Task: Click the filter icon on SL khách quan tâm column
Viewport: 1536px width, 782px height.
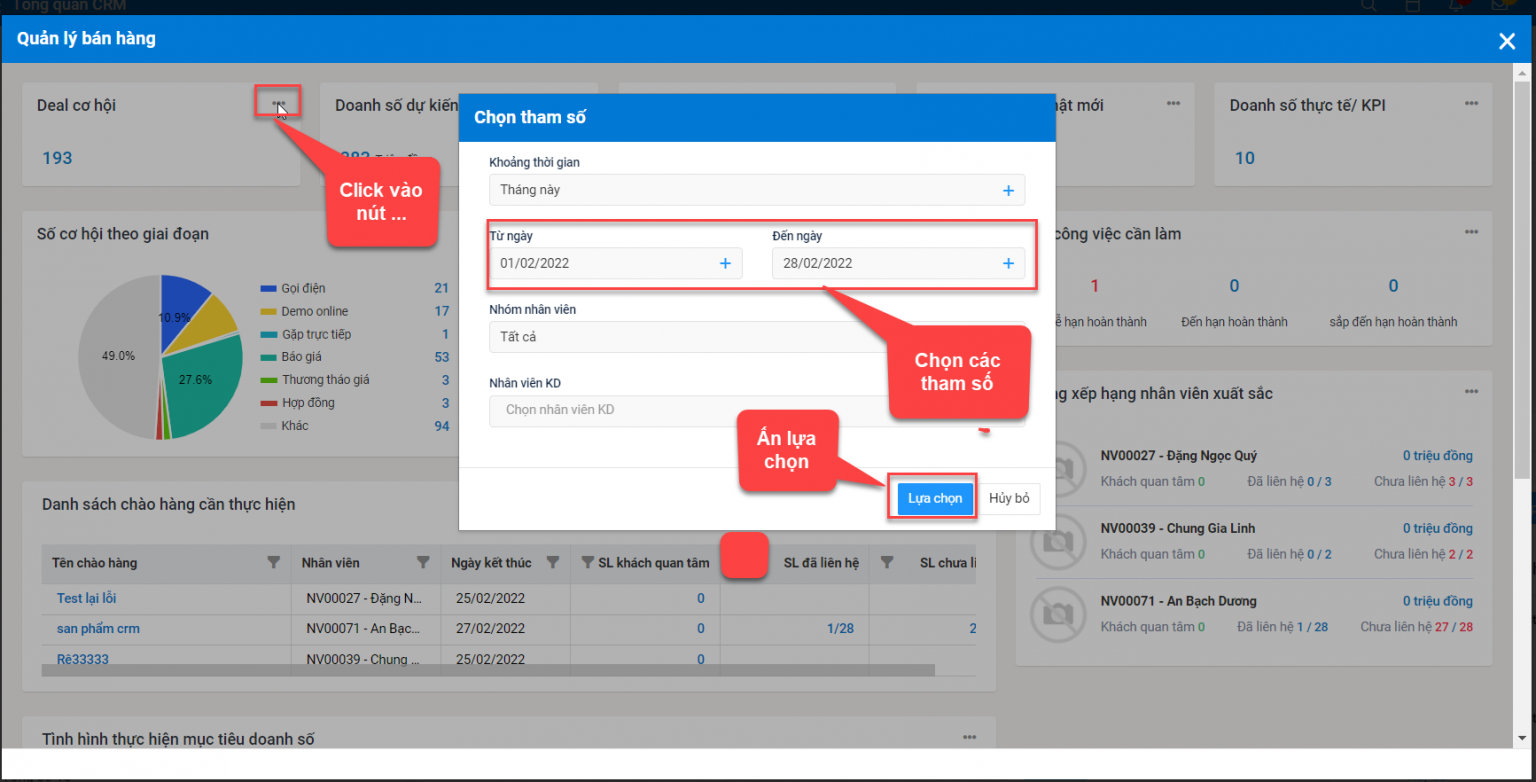Action: pos(587,563)
